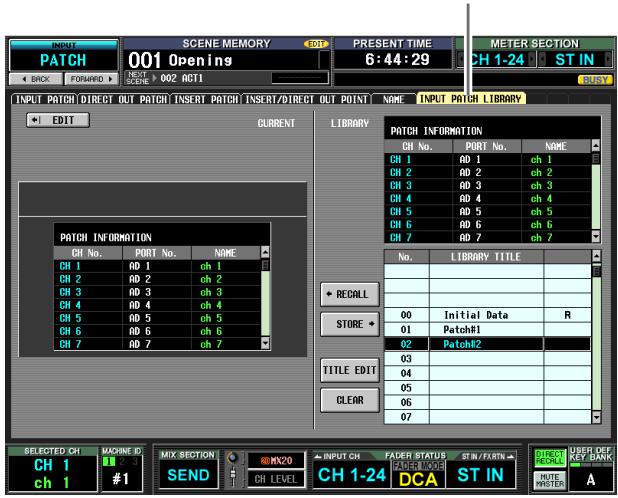The height and width of the screenshot is (498, 618).
Task: Select library entry 02 Patch#2
Action: (x=488, y=344)
